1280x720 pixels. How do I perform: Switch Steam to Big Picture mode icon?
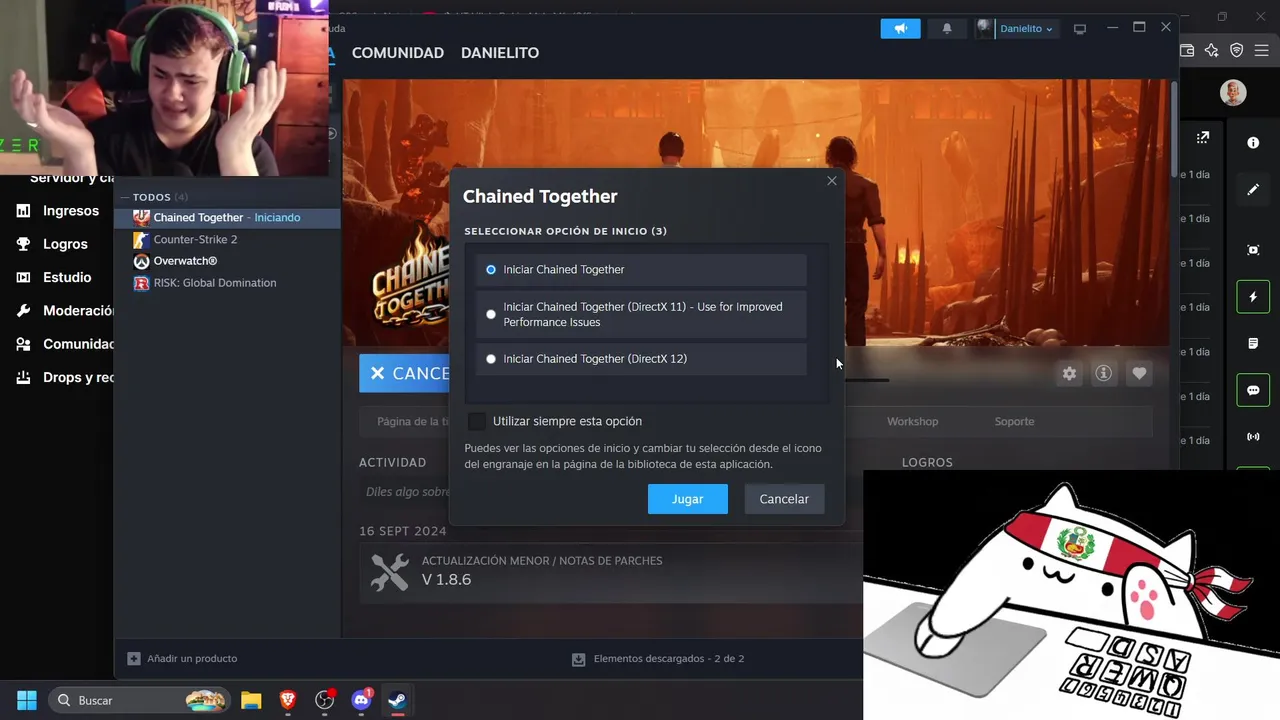click(x=1080, y=29)
